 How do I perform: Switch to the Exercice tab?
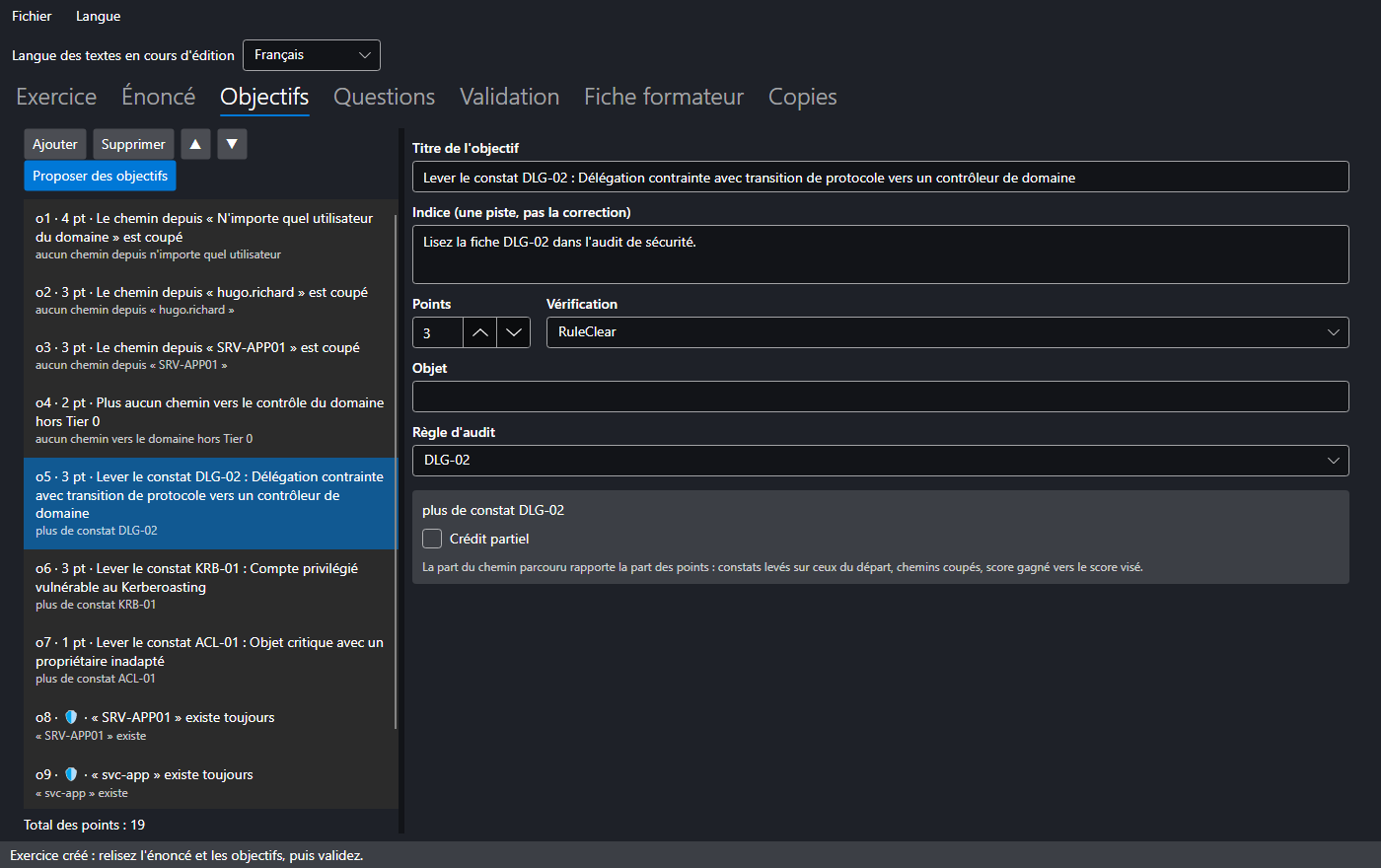[x=56, y=97]
